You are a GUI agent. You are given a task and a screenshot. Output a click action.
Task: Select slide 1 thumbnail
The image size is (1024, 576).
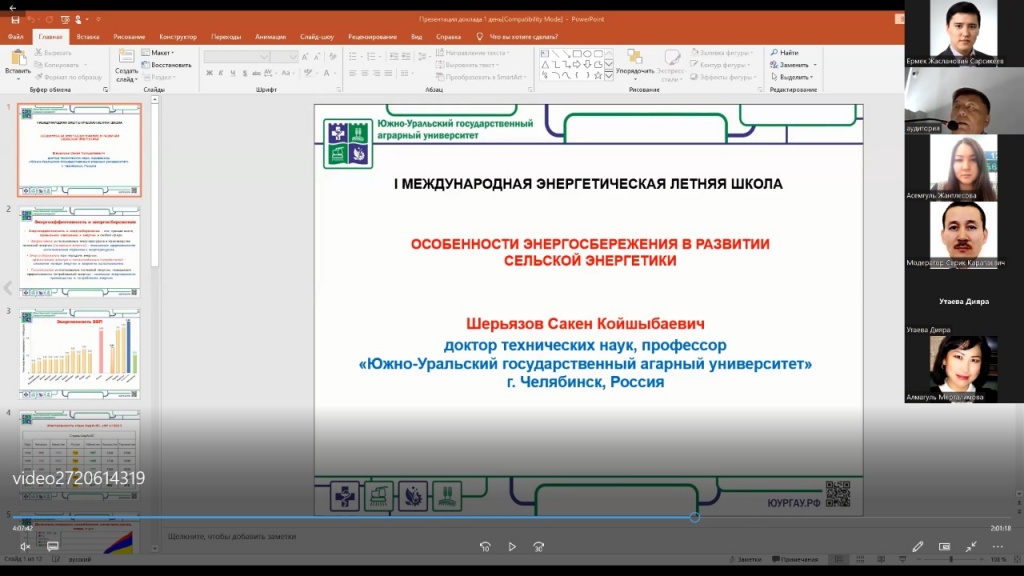(x=79, y=150)
